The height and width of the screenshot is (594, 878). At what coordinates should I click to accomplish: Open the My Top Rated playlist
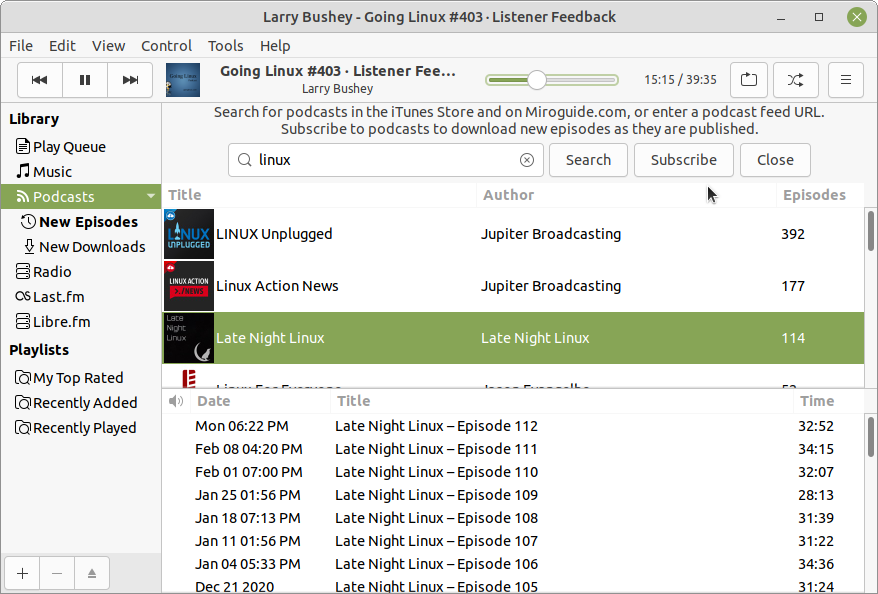pos(81,378)
